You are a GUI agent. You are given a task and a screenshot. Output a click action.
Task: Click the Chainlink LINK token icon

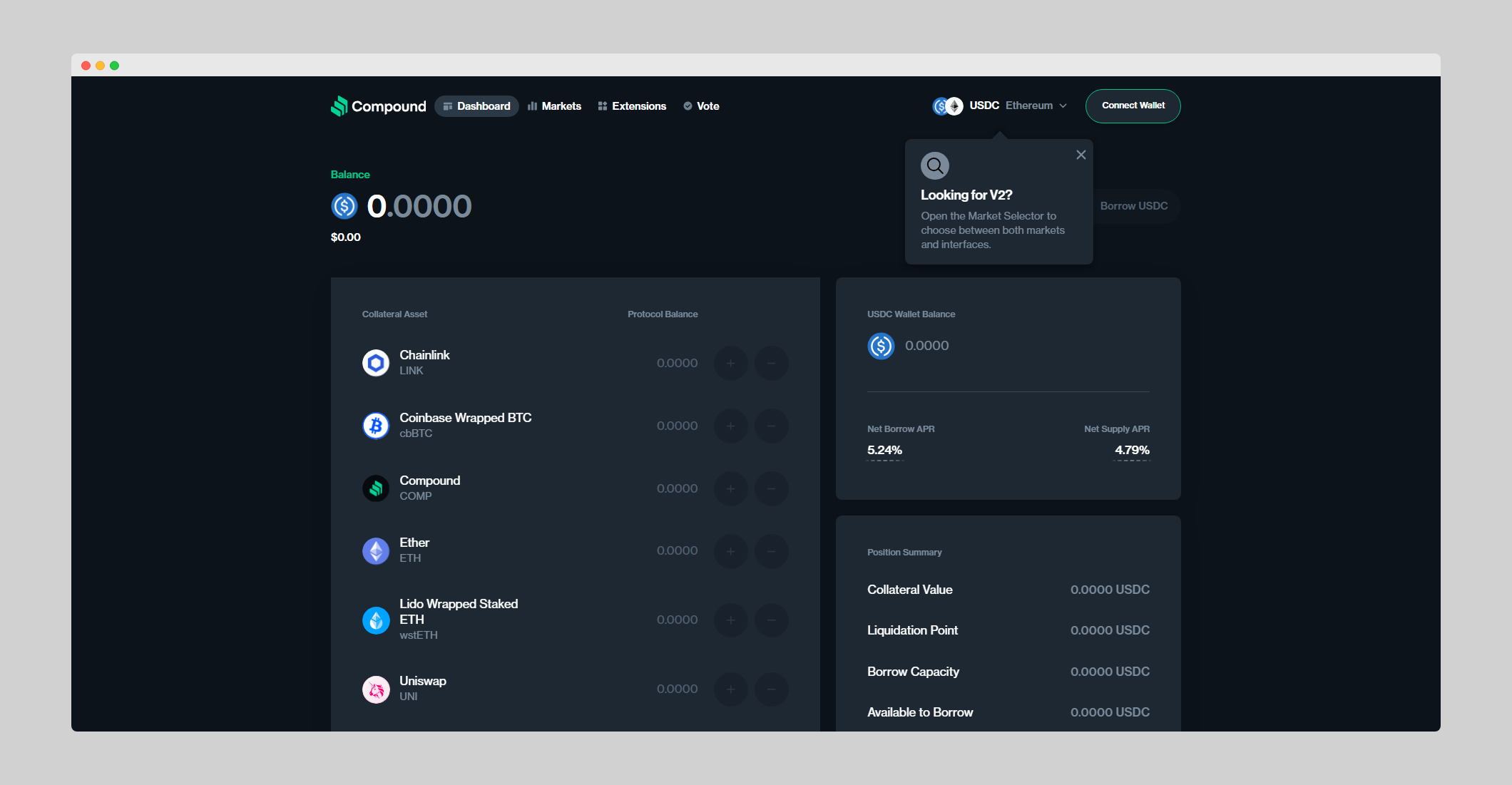pyautogui.click(x=376, y=363)
